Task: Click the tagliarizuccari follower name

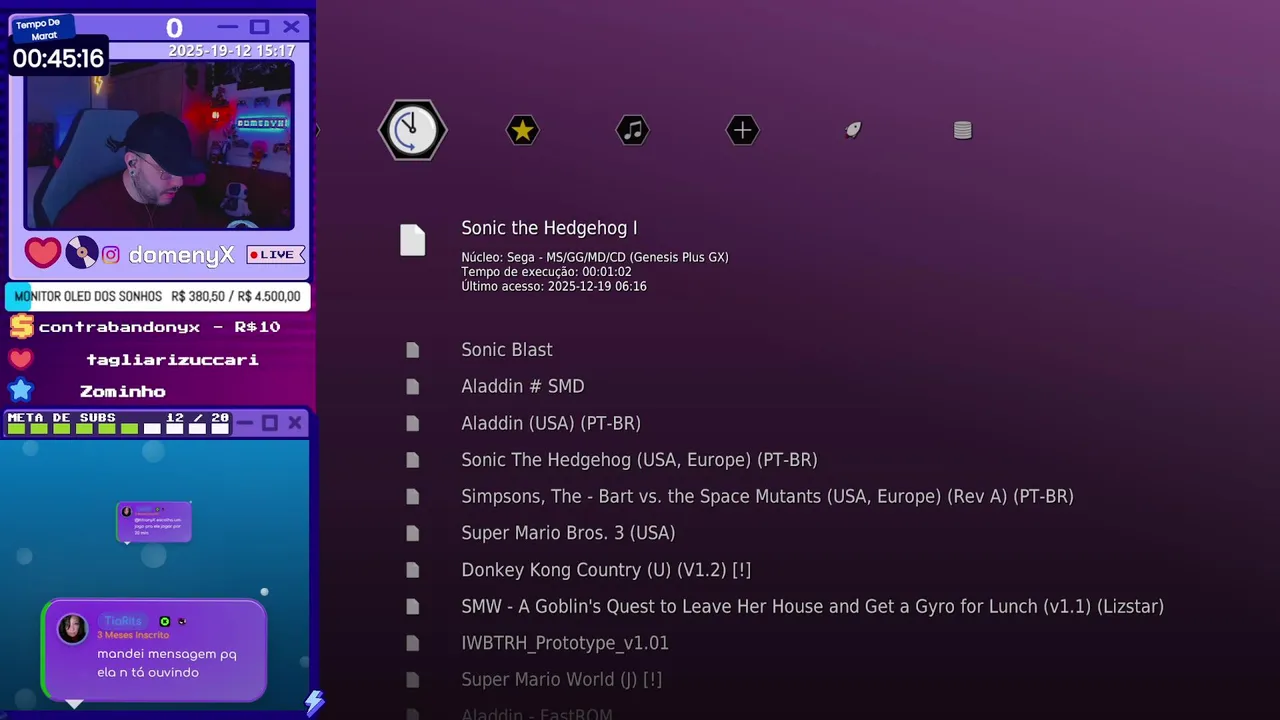Action: (x=172, y=359)
